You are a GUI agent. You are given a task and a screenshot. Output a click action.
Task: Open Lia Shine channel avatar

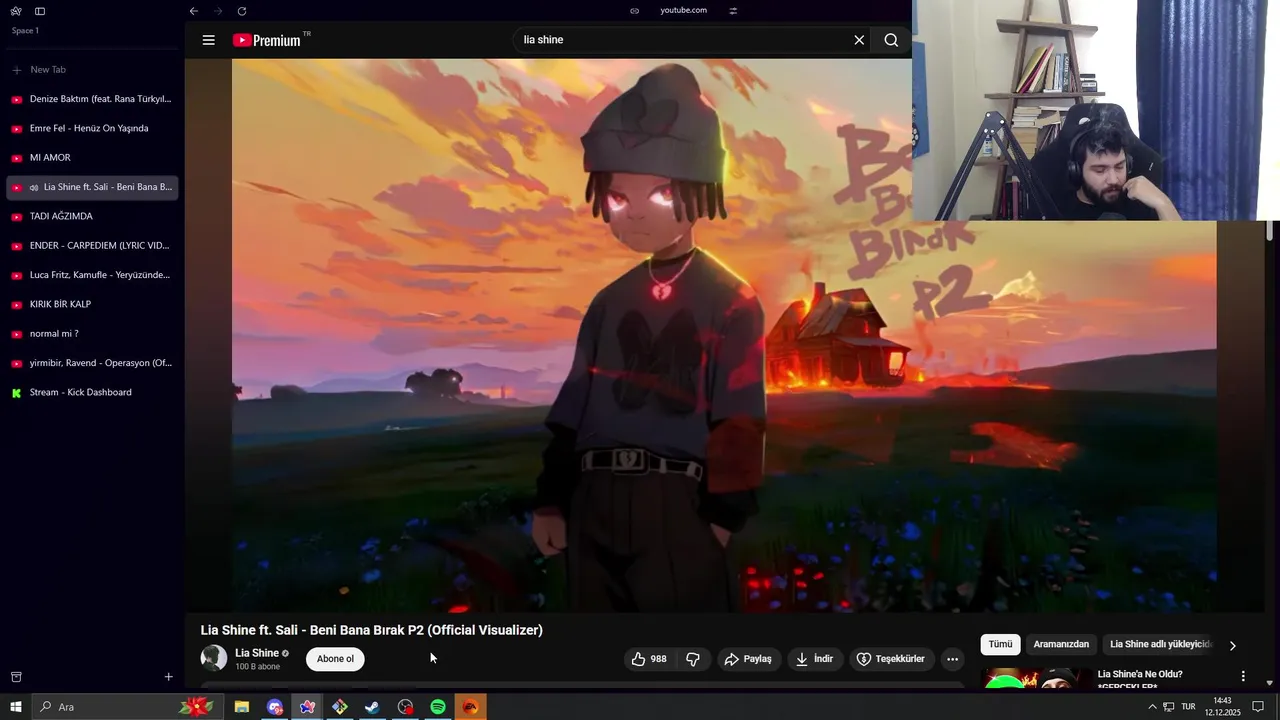[x=214, y=658]
